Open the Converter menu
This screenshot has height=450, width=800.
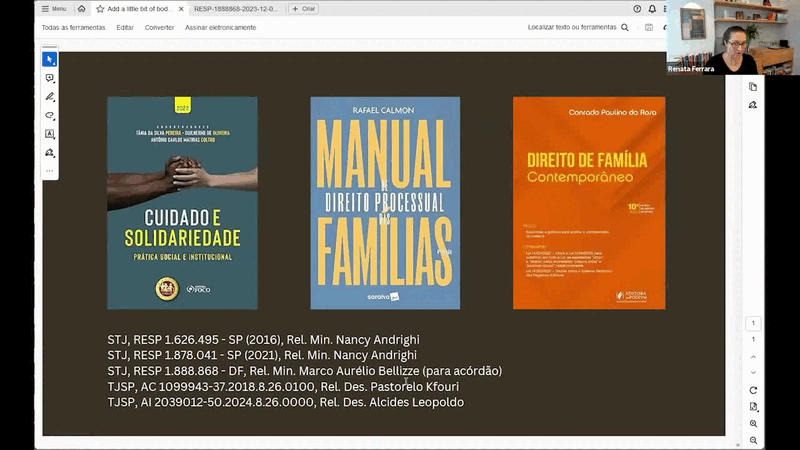click(159, 28)
